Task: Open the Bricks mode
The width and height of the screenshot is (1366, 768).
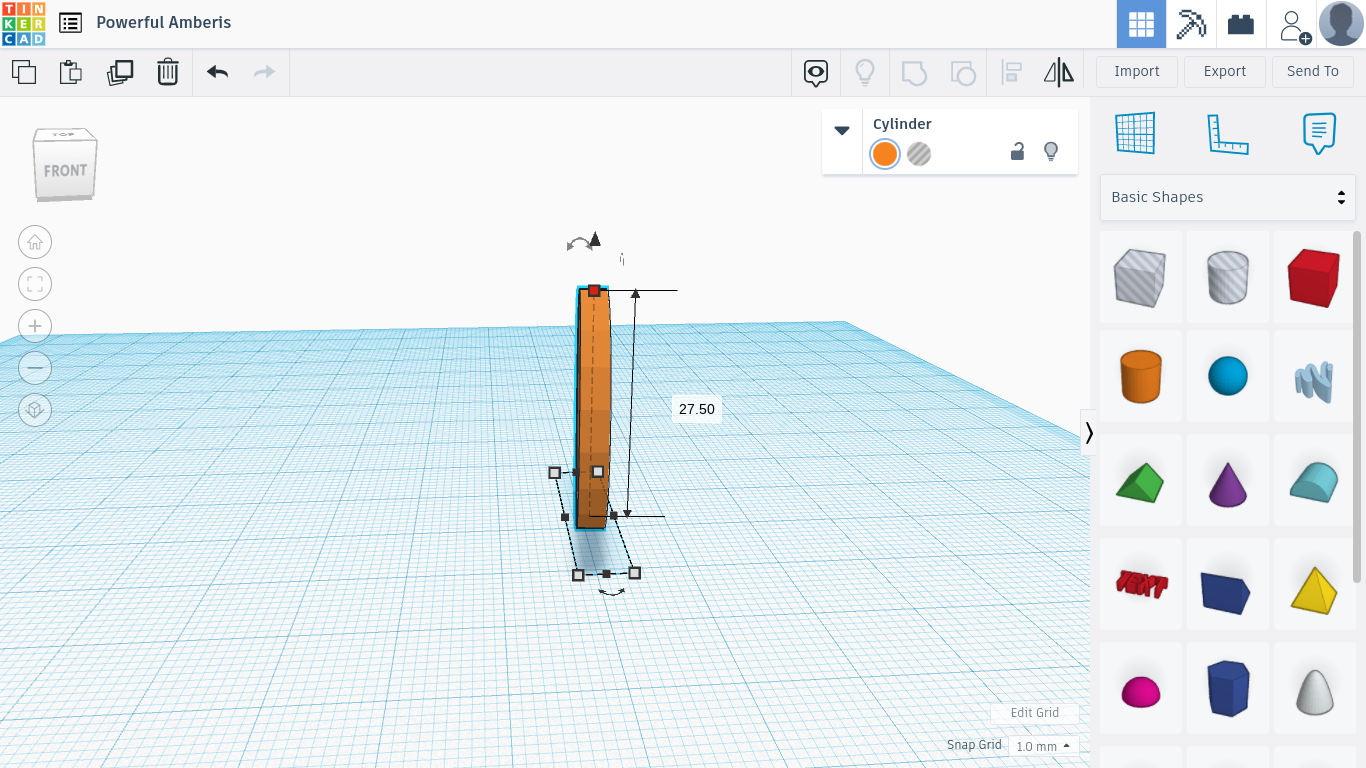Action: (1241, 24)
